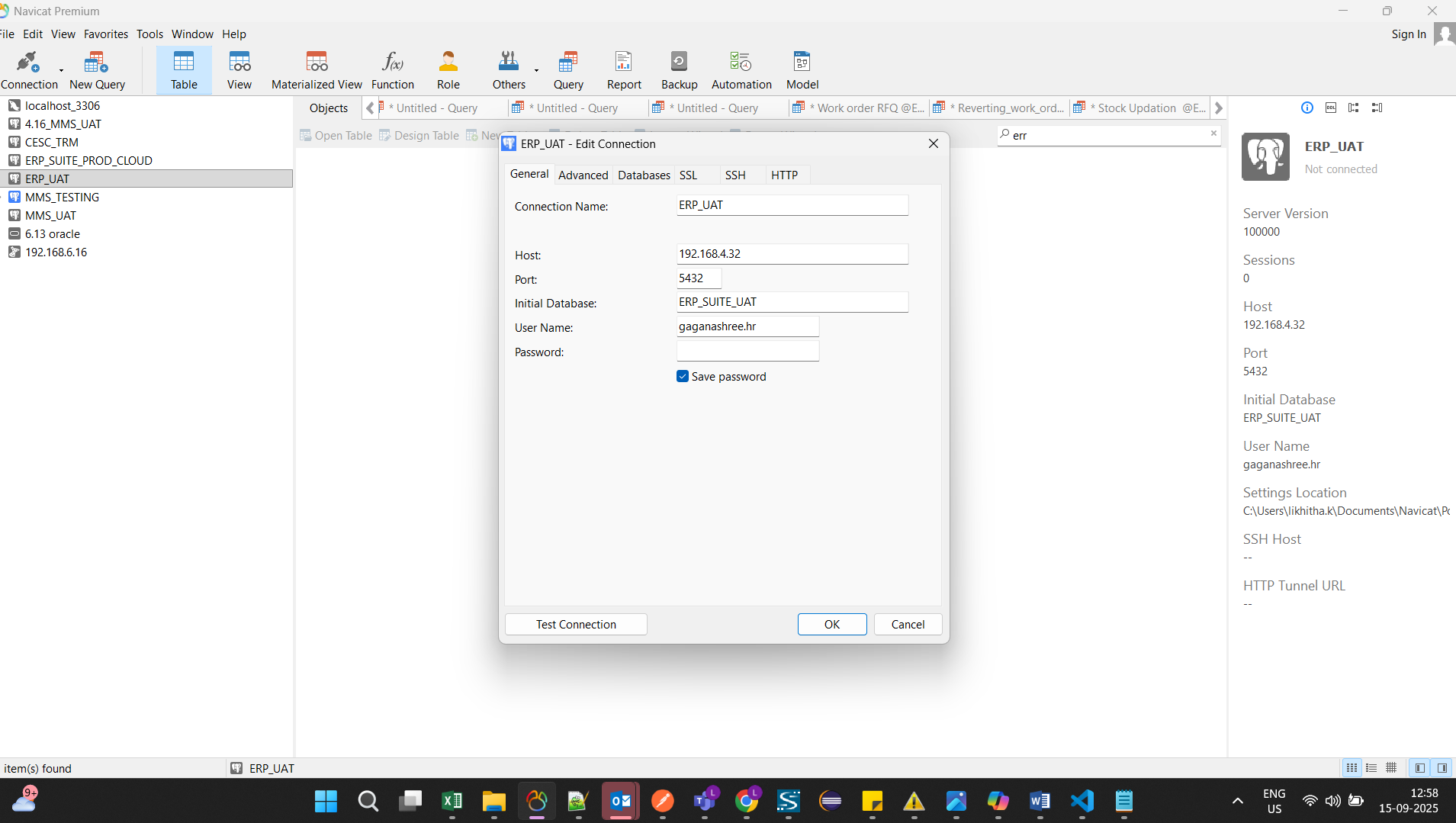Switch to the SSH tab
Screen dimensions: 1456x823
[x=734, y=175]
